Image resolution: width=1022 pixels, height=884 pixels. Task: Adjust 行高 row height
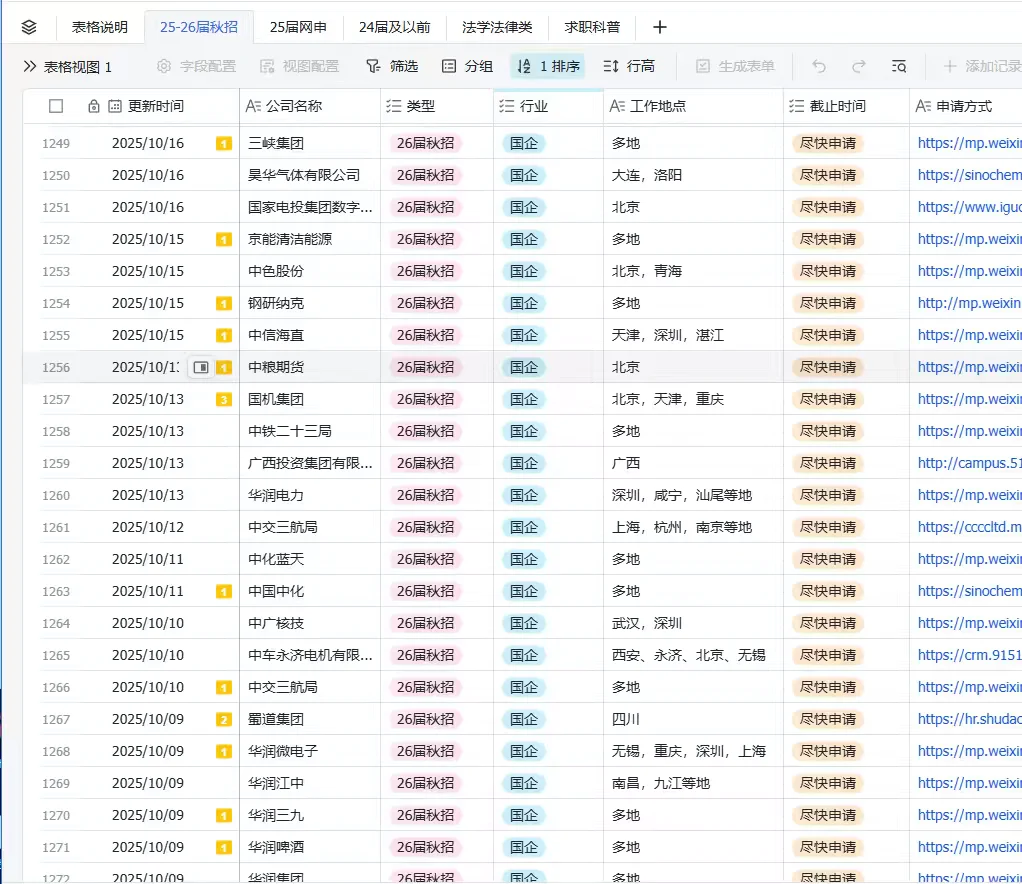(629, 66)
